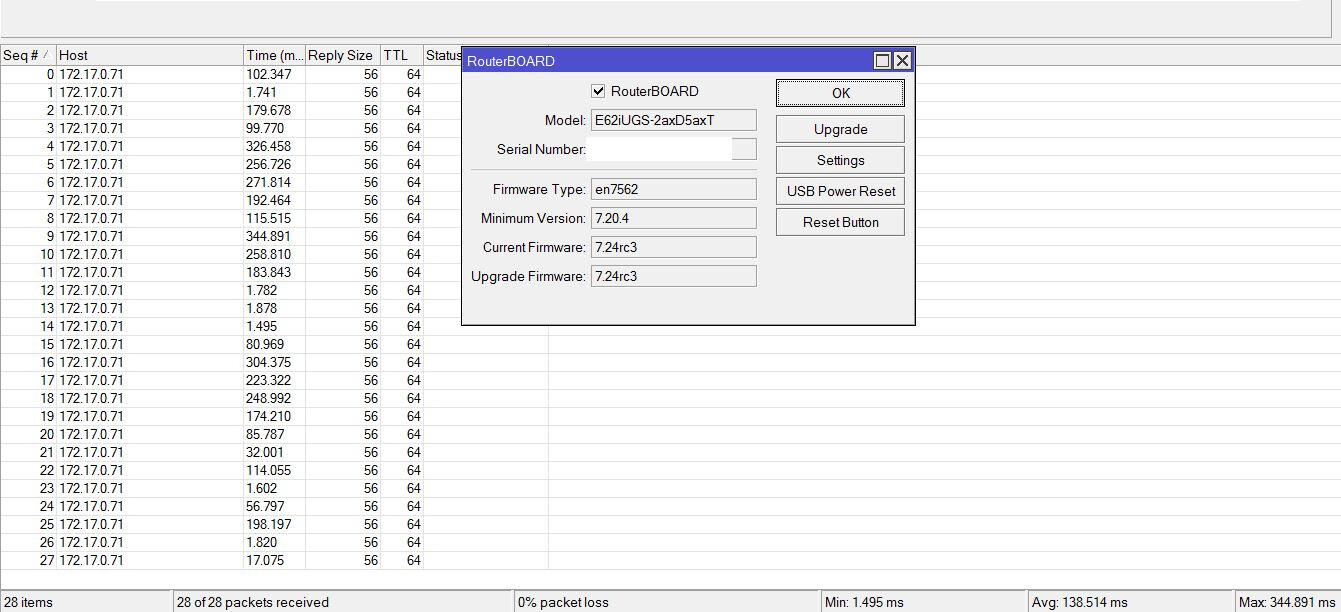Select ping row with time 32.001
Viewport: 1341px width, 612px height.
coord(274,452)
